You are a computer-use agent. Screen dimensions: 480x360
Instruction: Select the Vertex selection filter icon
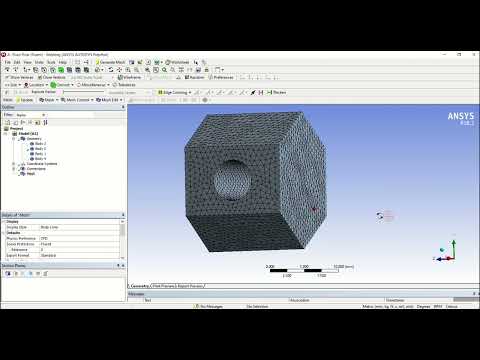click(36, 70)
